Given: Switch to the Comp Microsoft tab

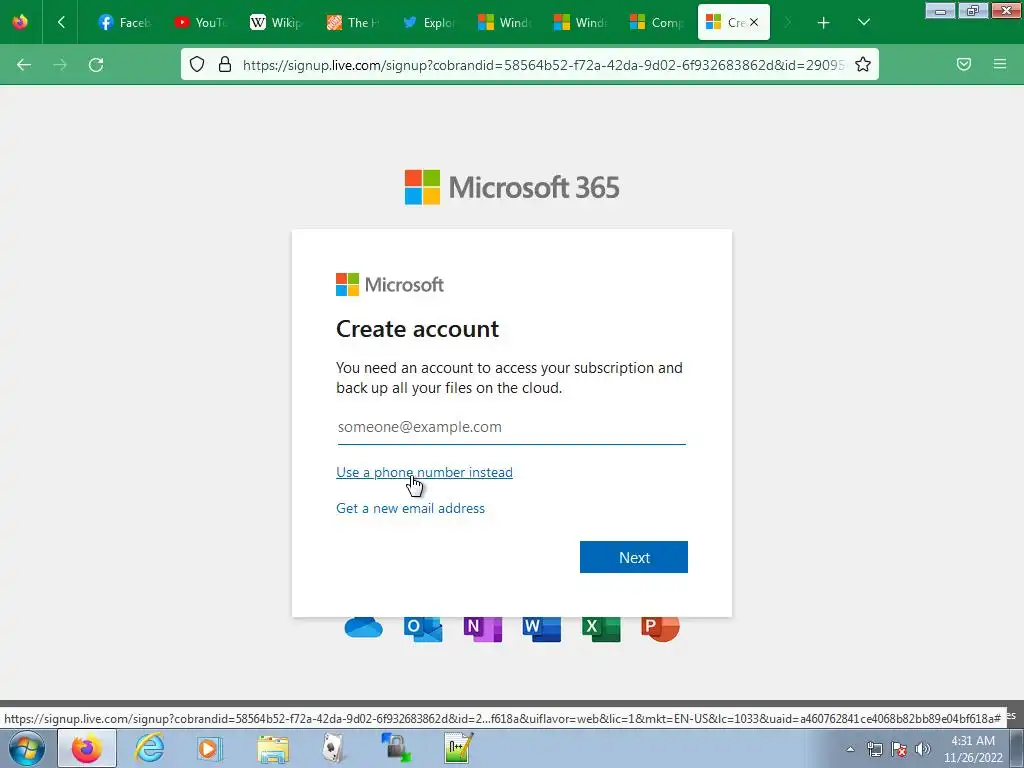Looking at the screenshot, I should click(656, 22).
